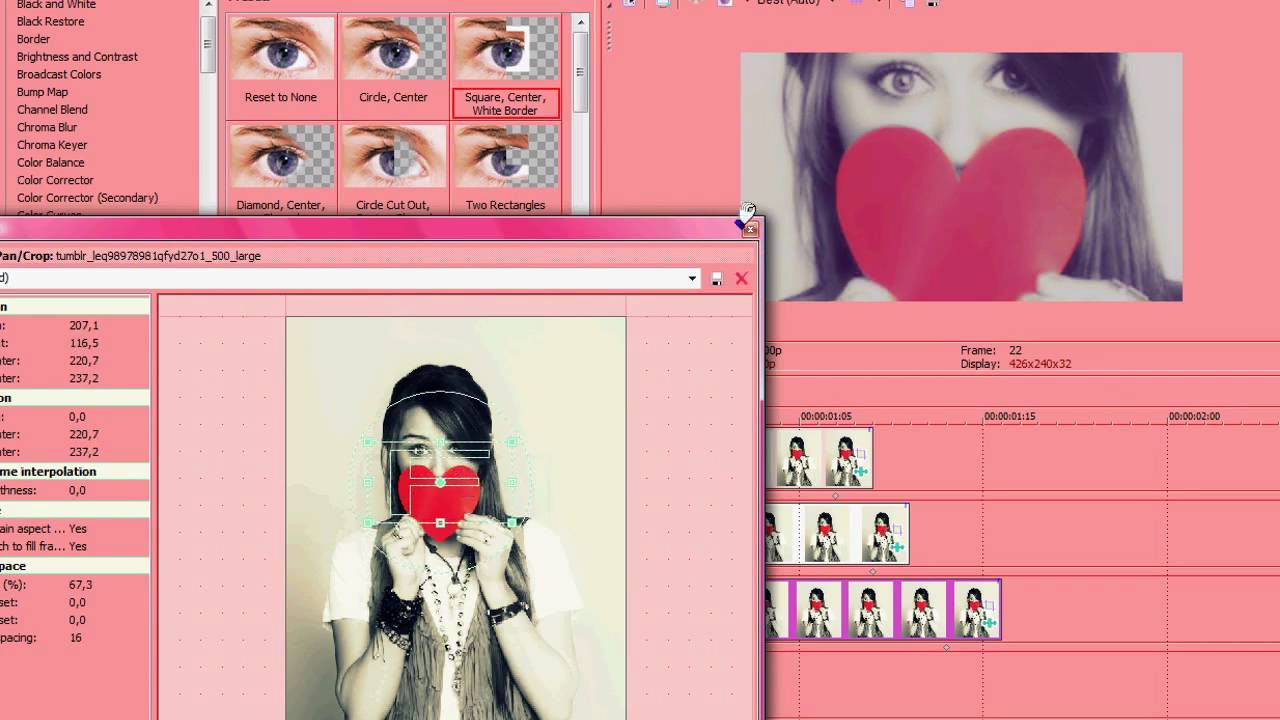This screenshot has width=1280, height=720.
Task: Delete the Pan/Crop preset with red X
Action: tap(742, 279)
